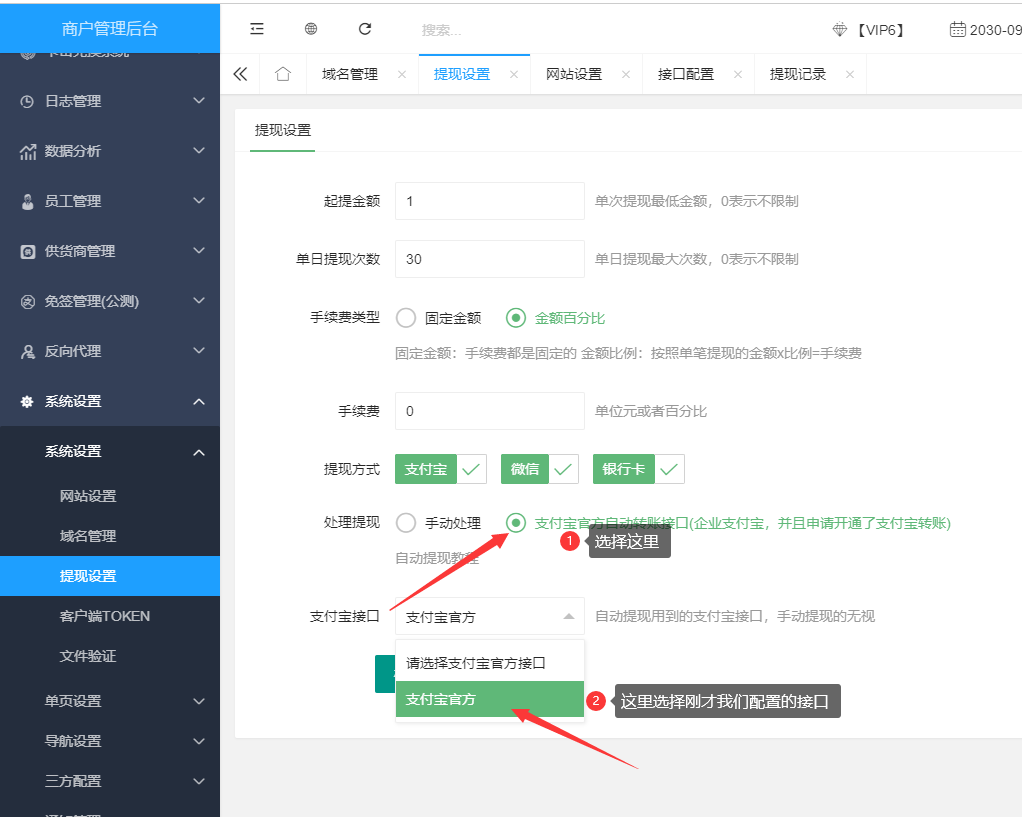Toggle the sidebar collapse icon
This screenshot has width=1022, height=817.
point(257,29)
